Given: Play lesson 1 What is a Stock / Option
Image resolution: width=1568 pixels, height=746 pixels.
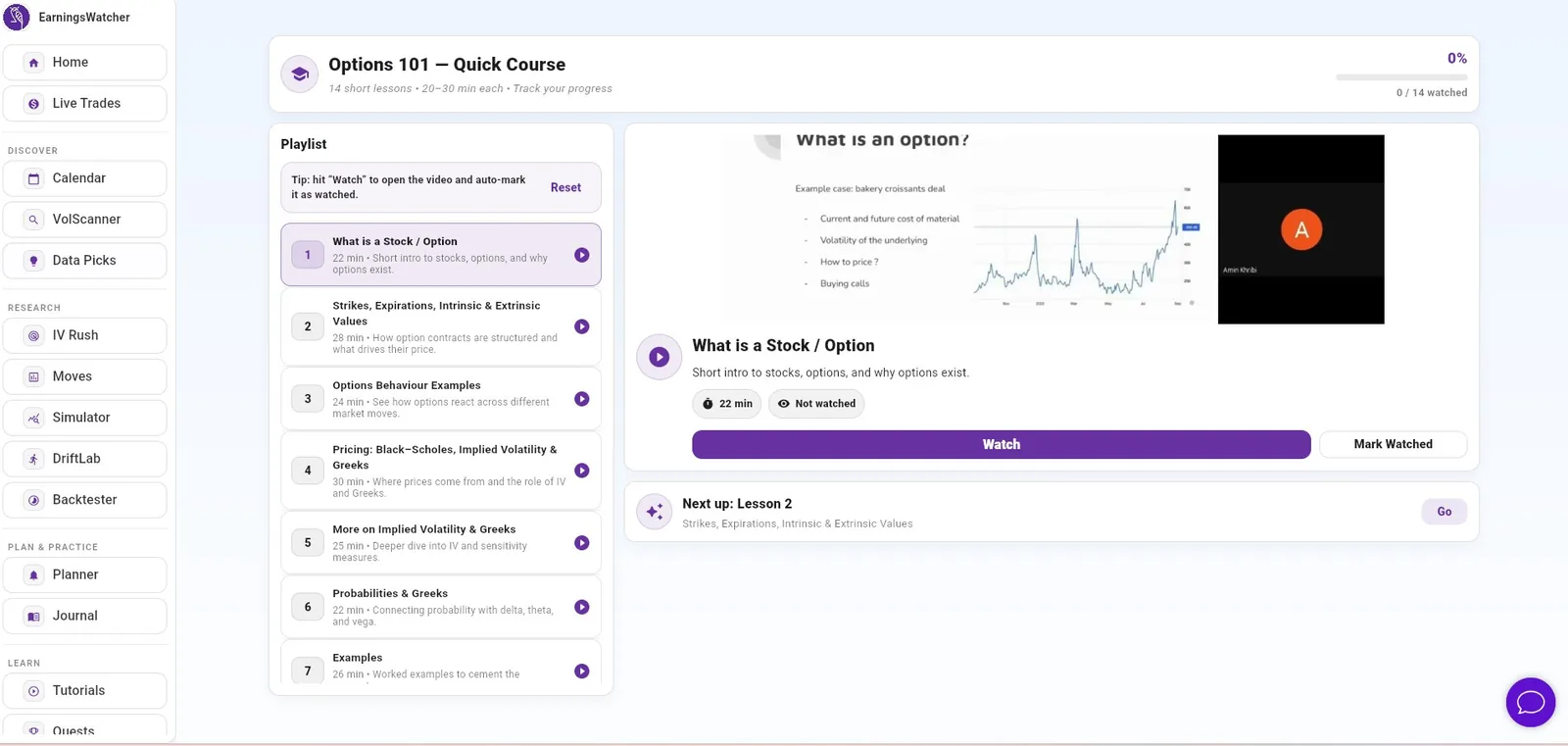Looking at the screenshot, I should coord(582,255).
